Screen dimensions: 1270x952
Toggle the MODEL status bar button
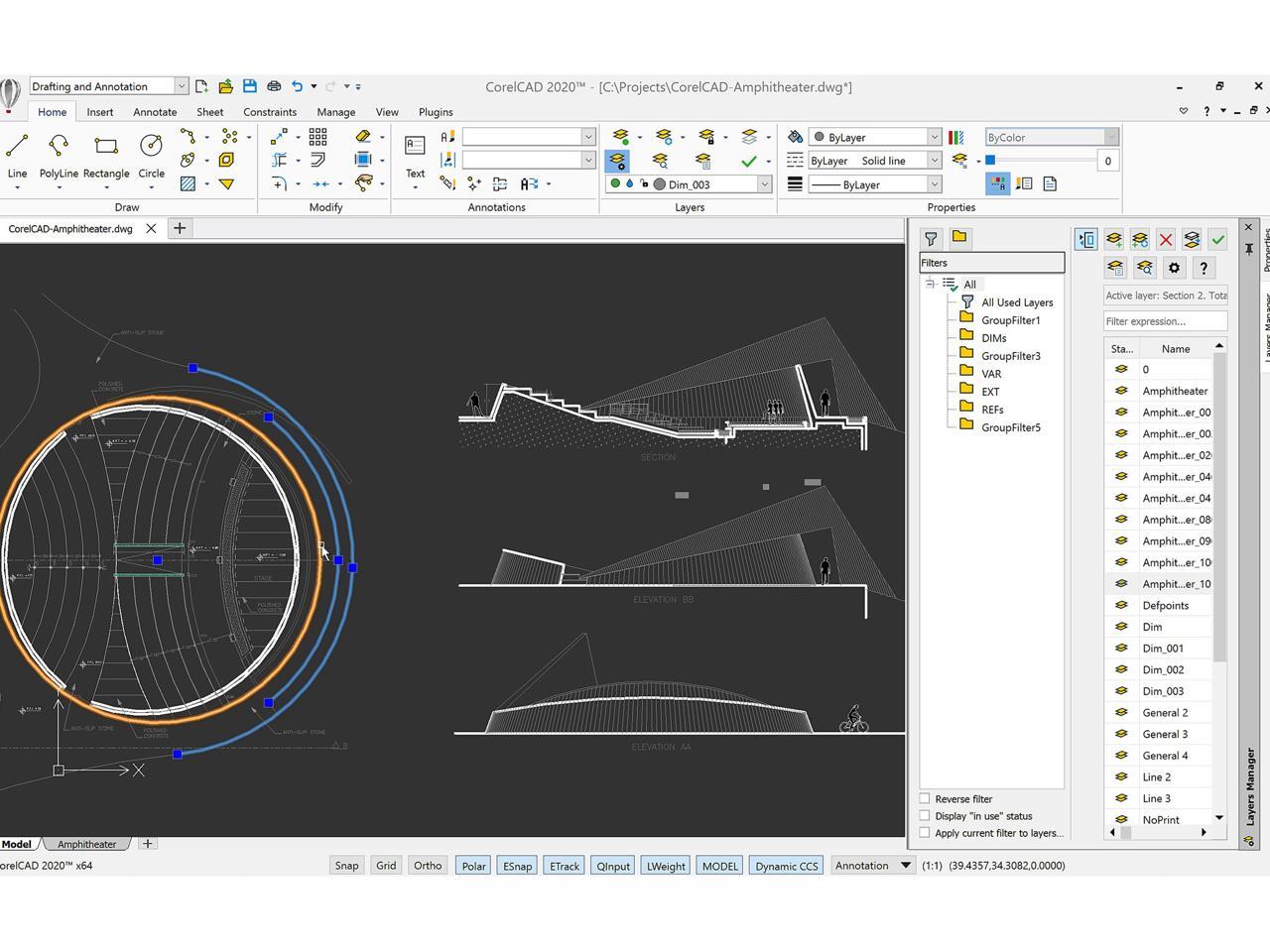click(719, 866)
